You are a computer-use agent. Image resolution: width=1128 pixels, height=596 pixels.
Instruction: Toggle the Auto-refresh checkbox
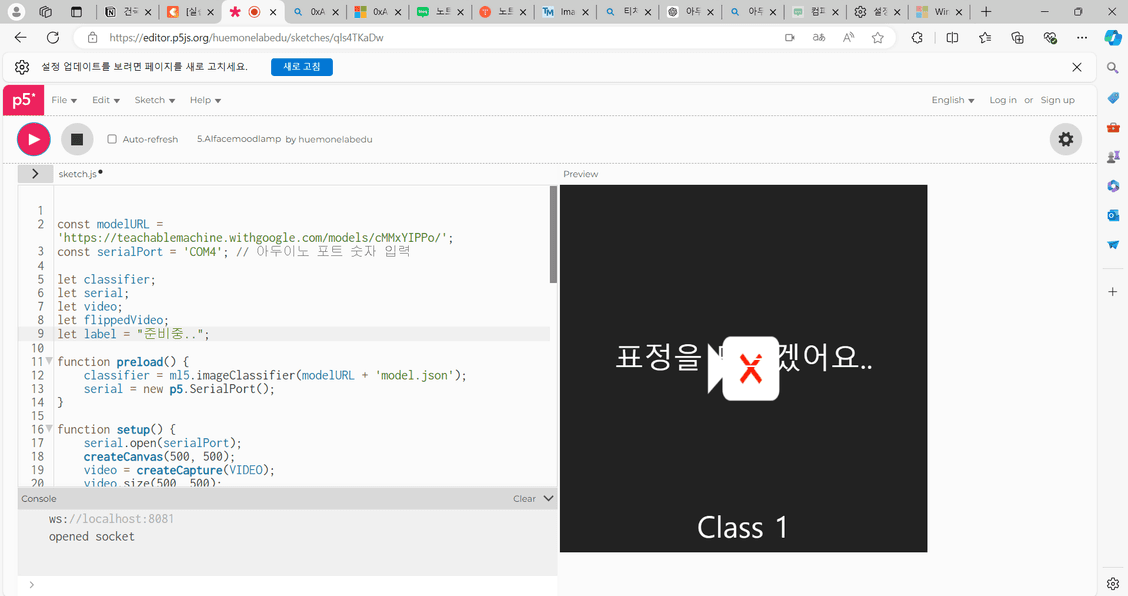112,139
